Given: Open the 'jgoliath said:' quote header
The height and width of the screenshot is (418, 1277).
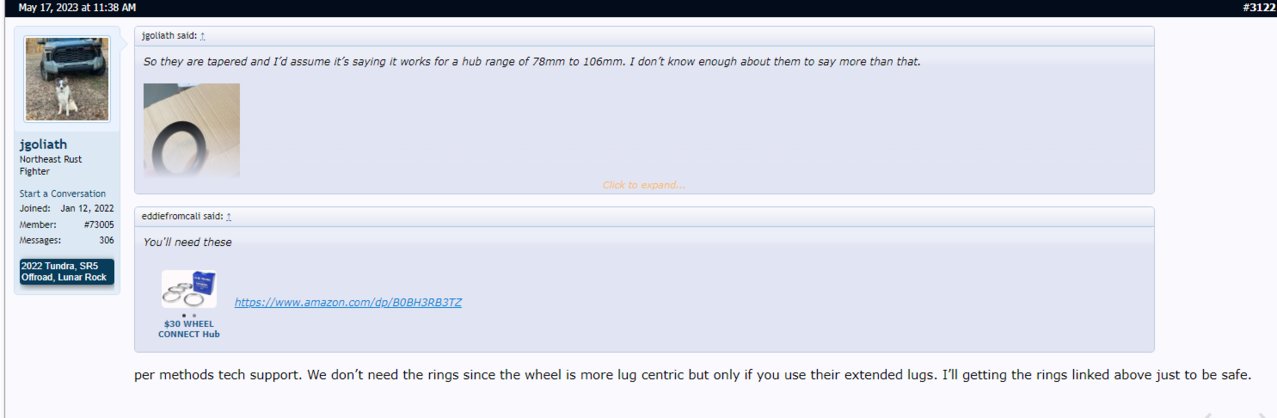Looking at the screenshot, I should 169,35.
